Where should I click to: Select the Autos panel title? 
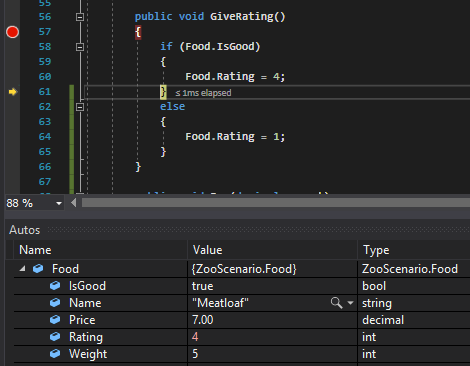point(25,230)
